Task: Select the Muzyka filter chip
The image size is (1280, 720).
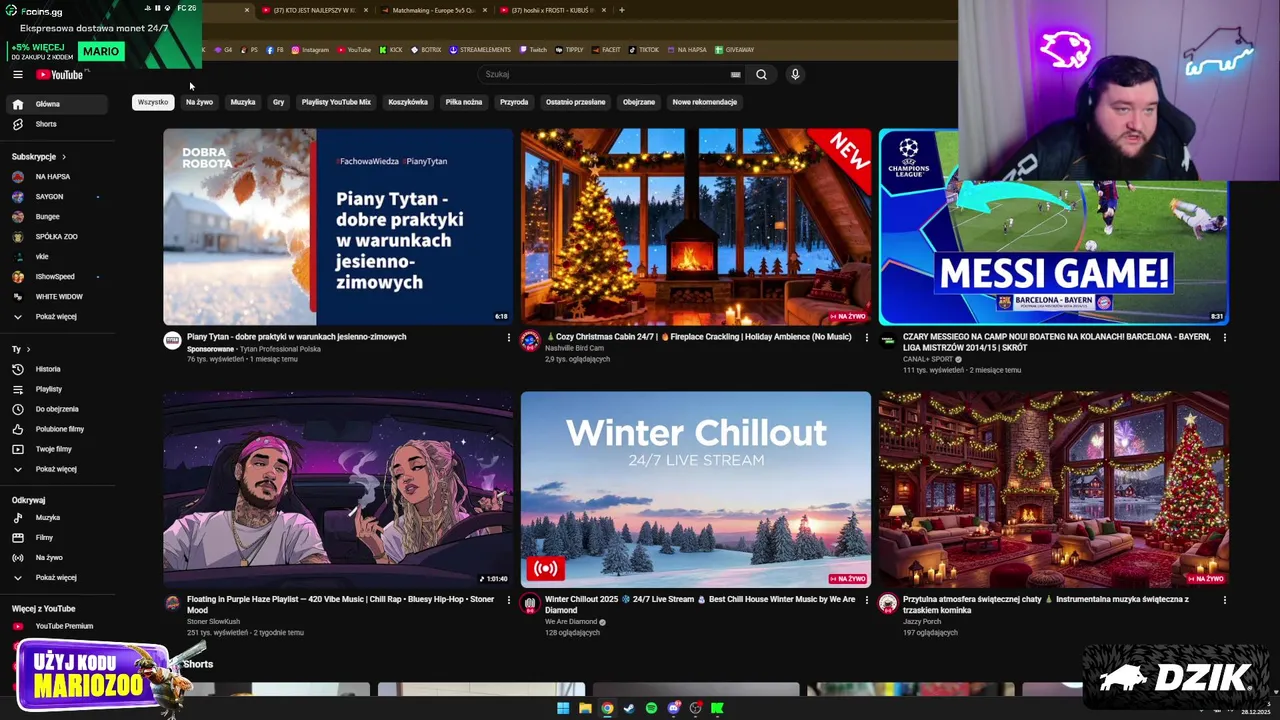Action: (243, 102)
